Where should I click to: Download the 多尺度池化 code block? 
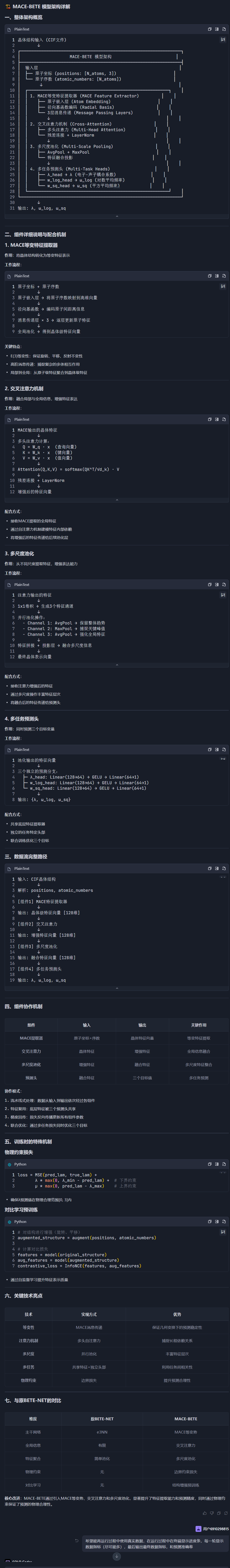pos(224,584)
